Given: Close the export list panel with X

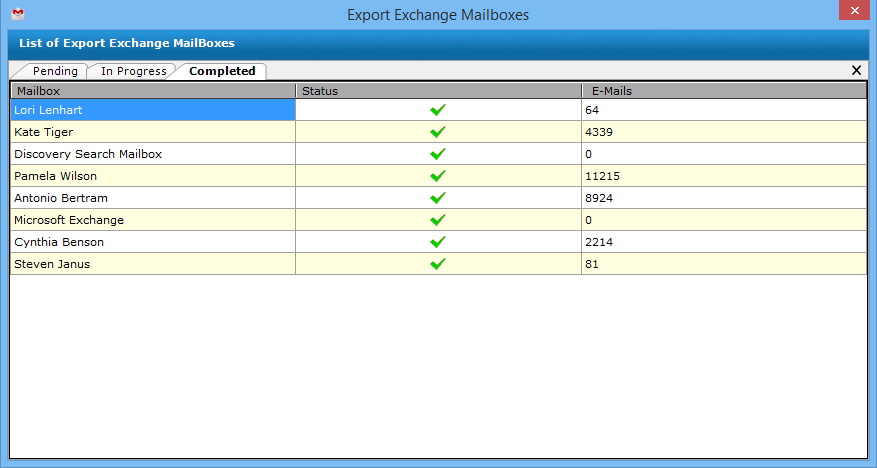Looking at the screenshot, I should tap(856, 70).
